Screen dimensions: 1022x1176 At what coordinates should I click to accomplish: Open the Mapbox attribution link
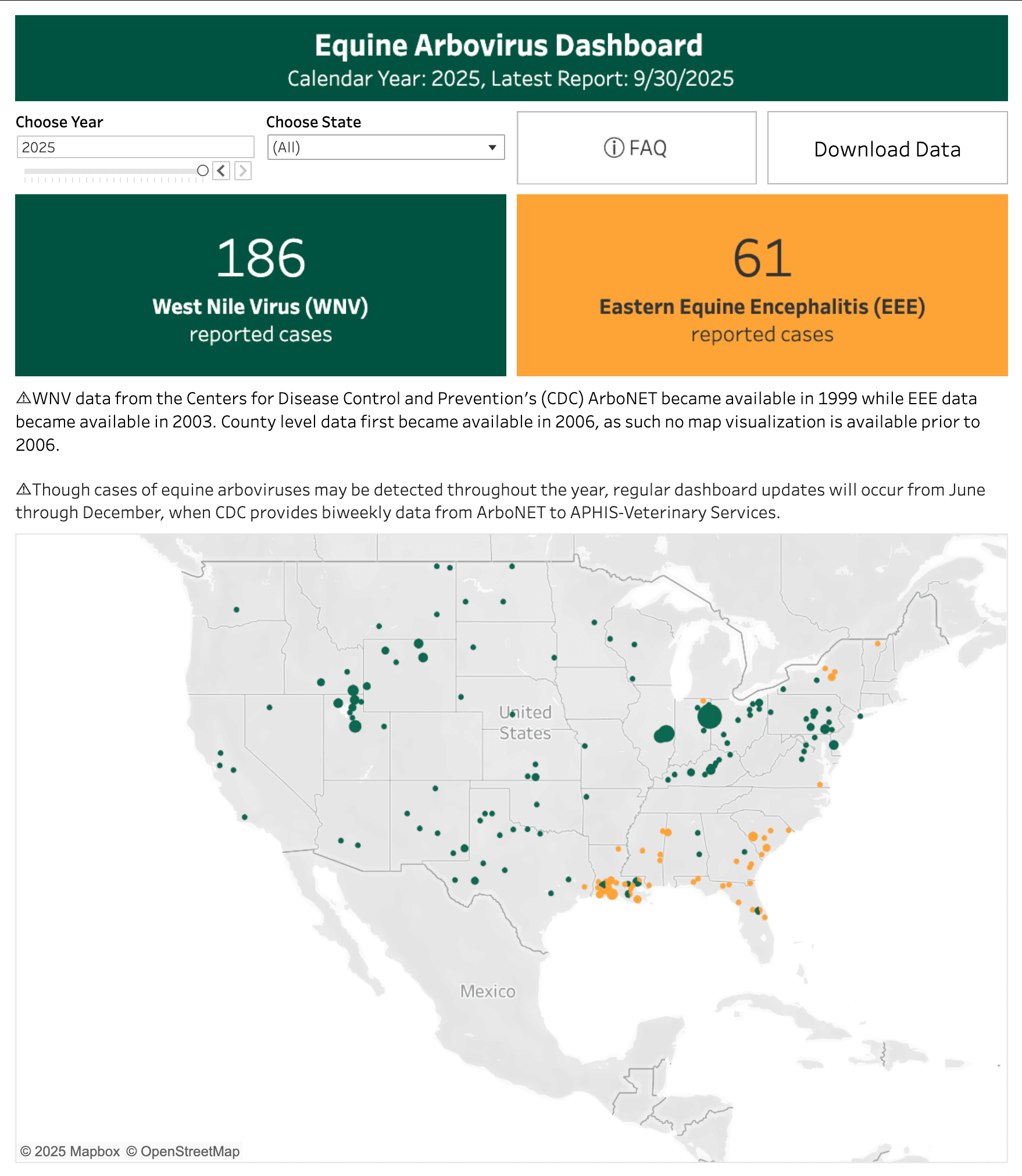[x=70, y=1152]
